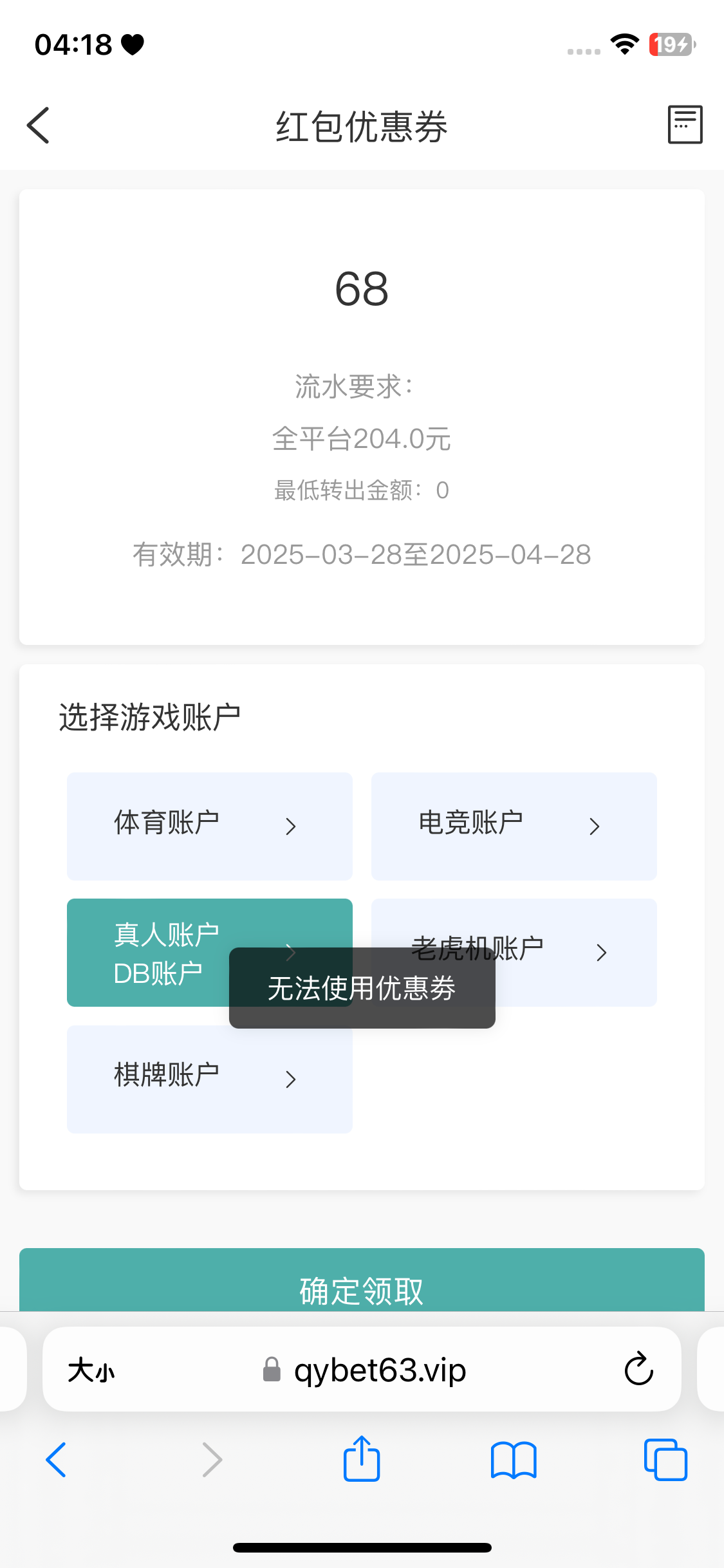Open Safari bookmarks book icon
724x1568 pixels.
[x=513, y=1459]
